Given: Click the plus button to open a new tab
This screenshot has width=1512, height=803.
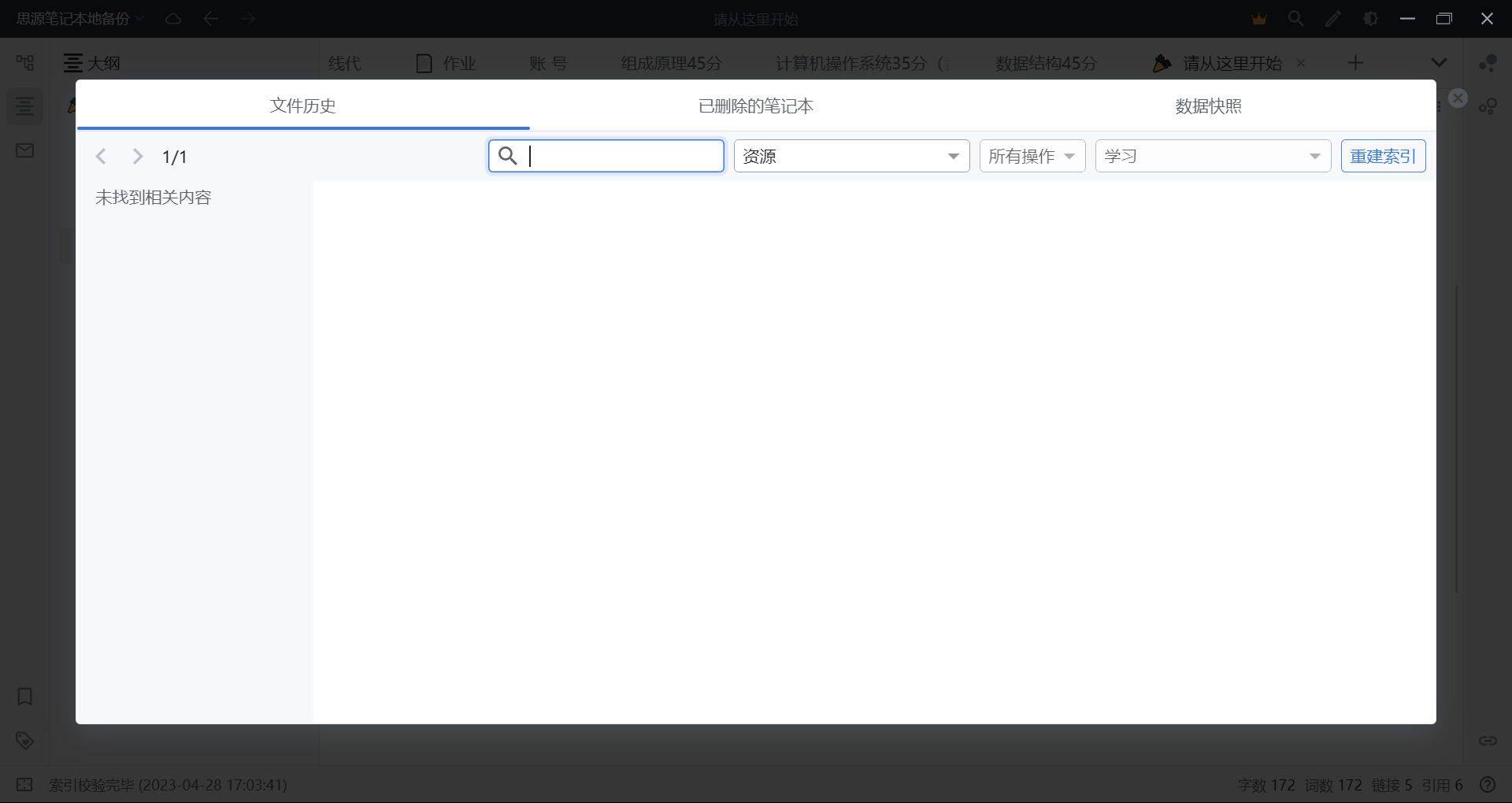Looking at the screenshot, I should tap(1355, 62).
